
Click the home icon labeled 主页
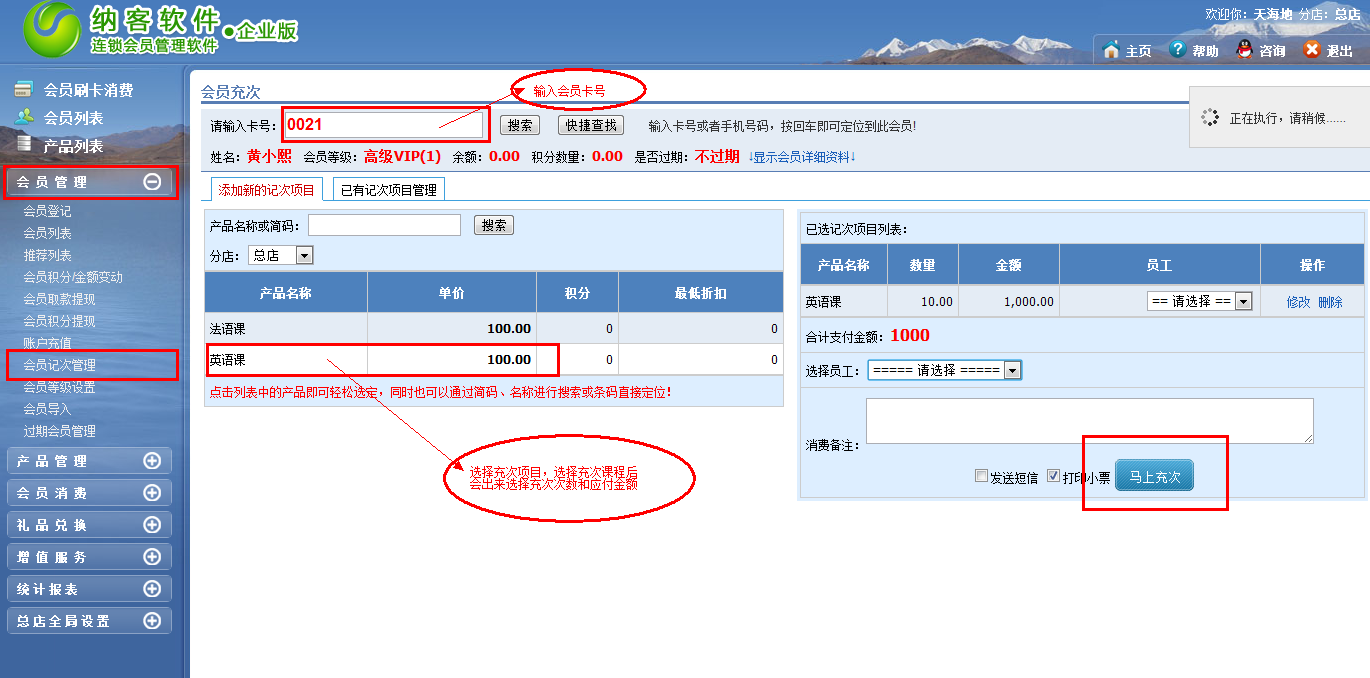tap(1110, 50)
